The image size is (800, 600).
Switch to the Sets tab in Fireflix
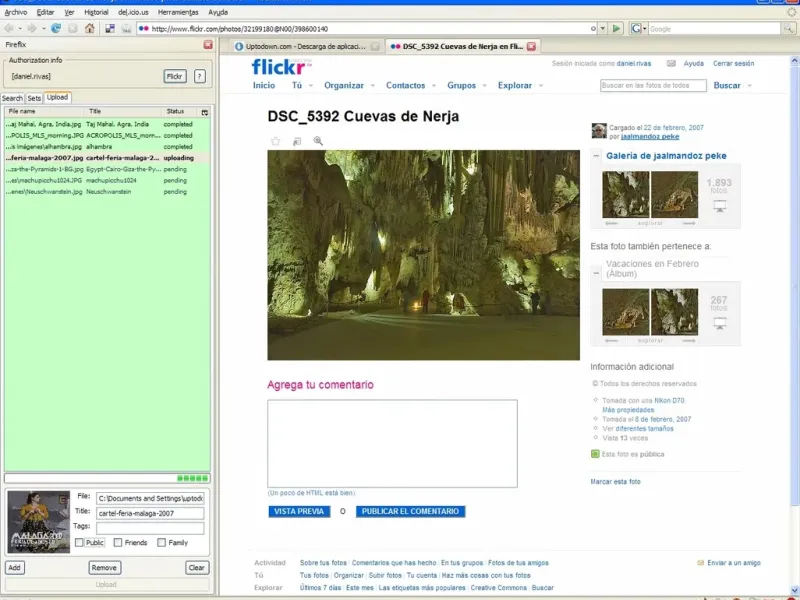click(34, 98)
